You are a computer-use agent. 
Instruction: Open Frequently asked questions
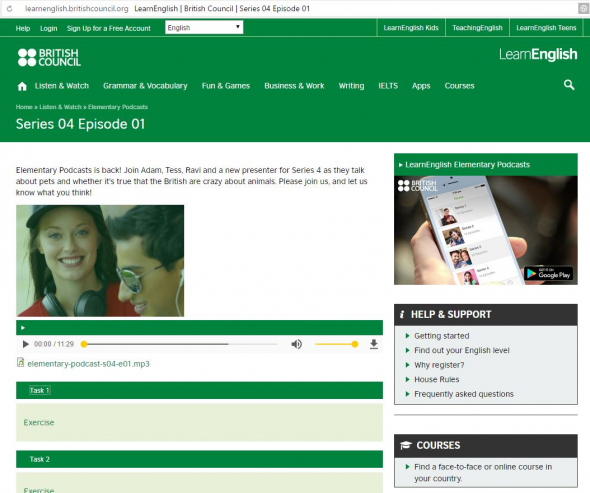tap(464, 394)
